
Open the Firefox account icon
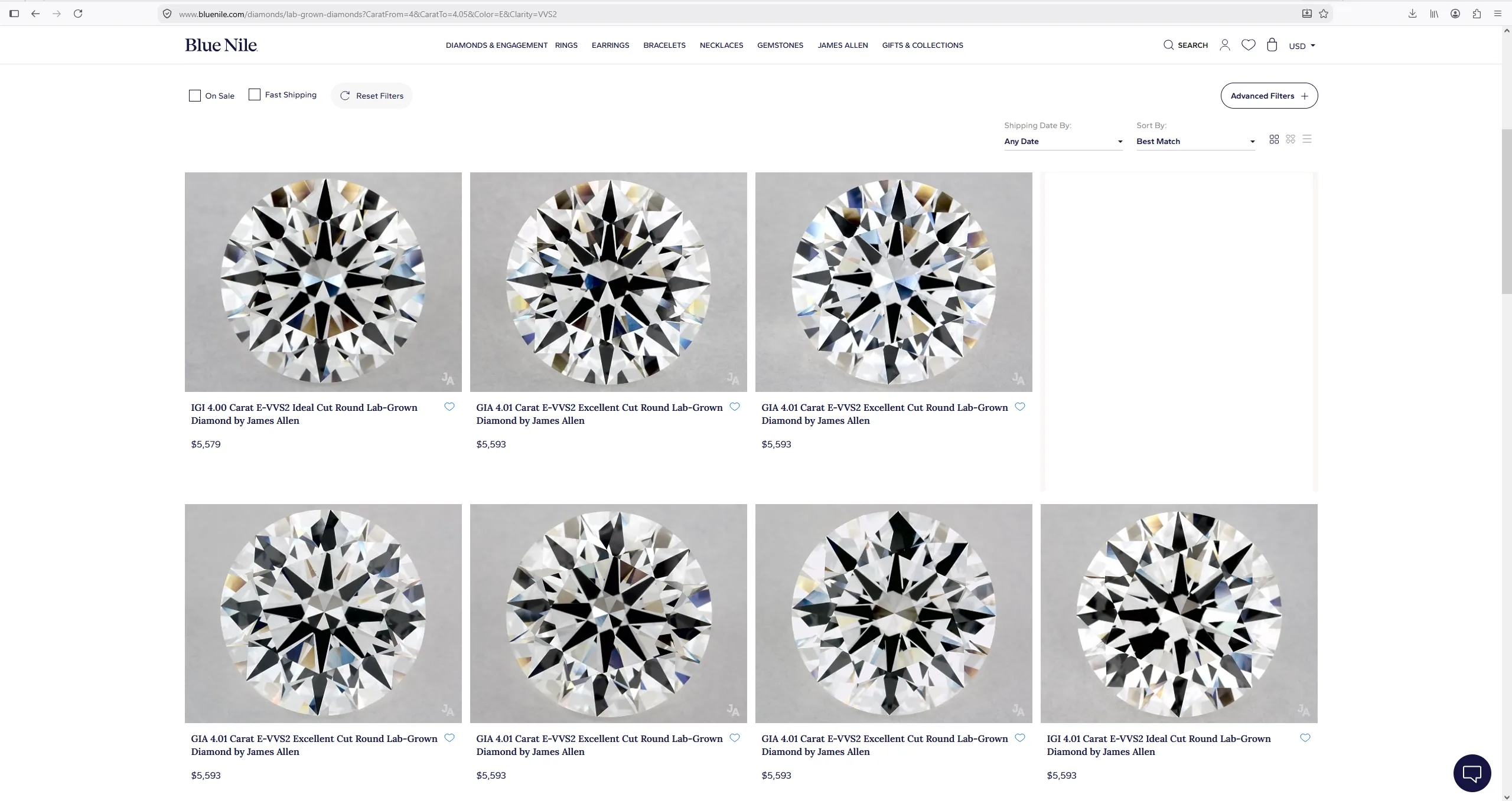(x=1455, y=14)
